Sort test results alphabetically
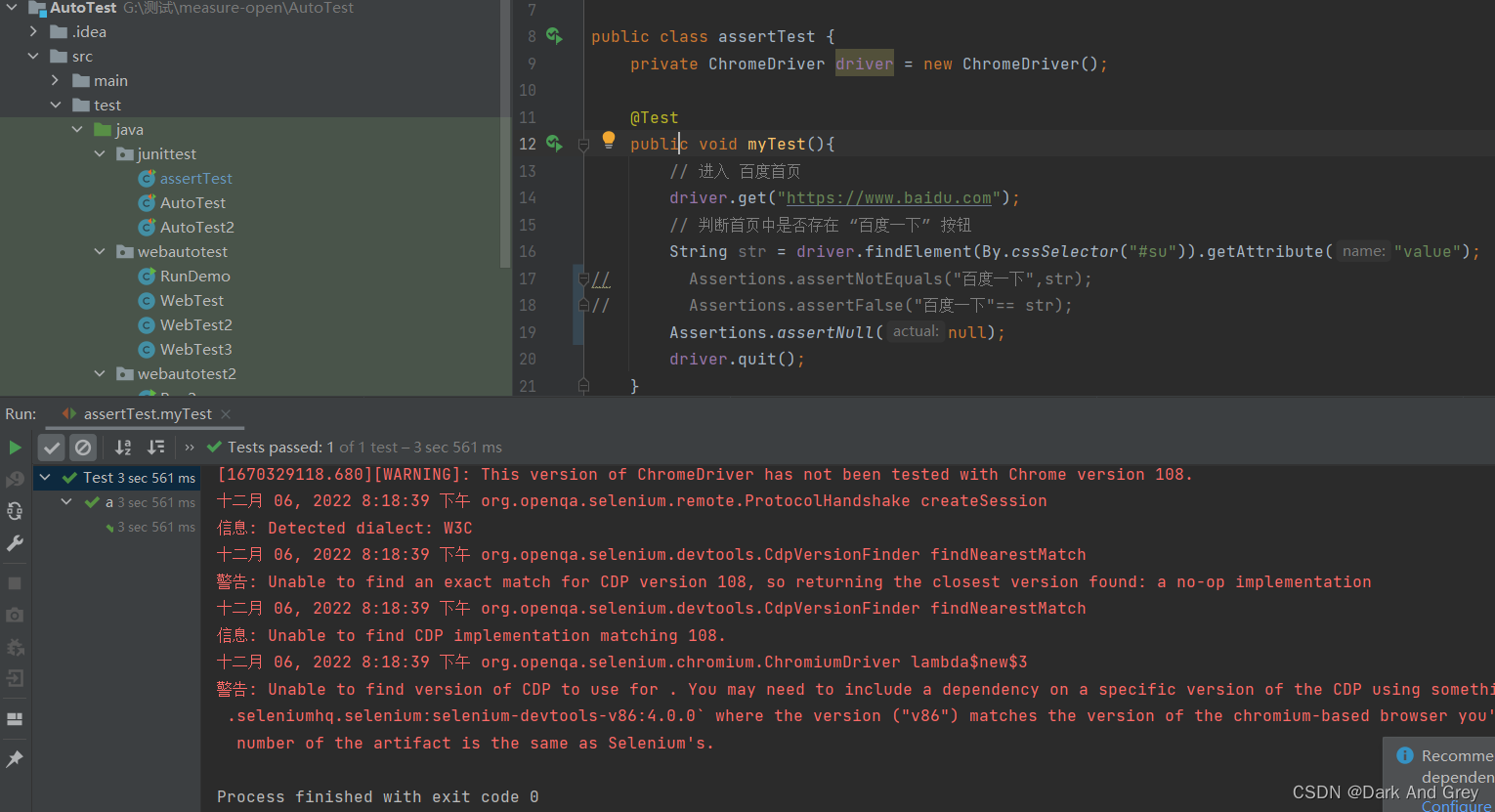 coord(123,448)
